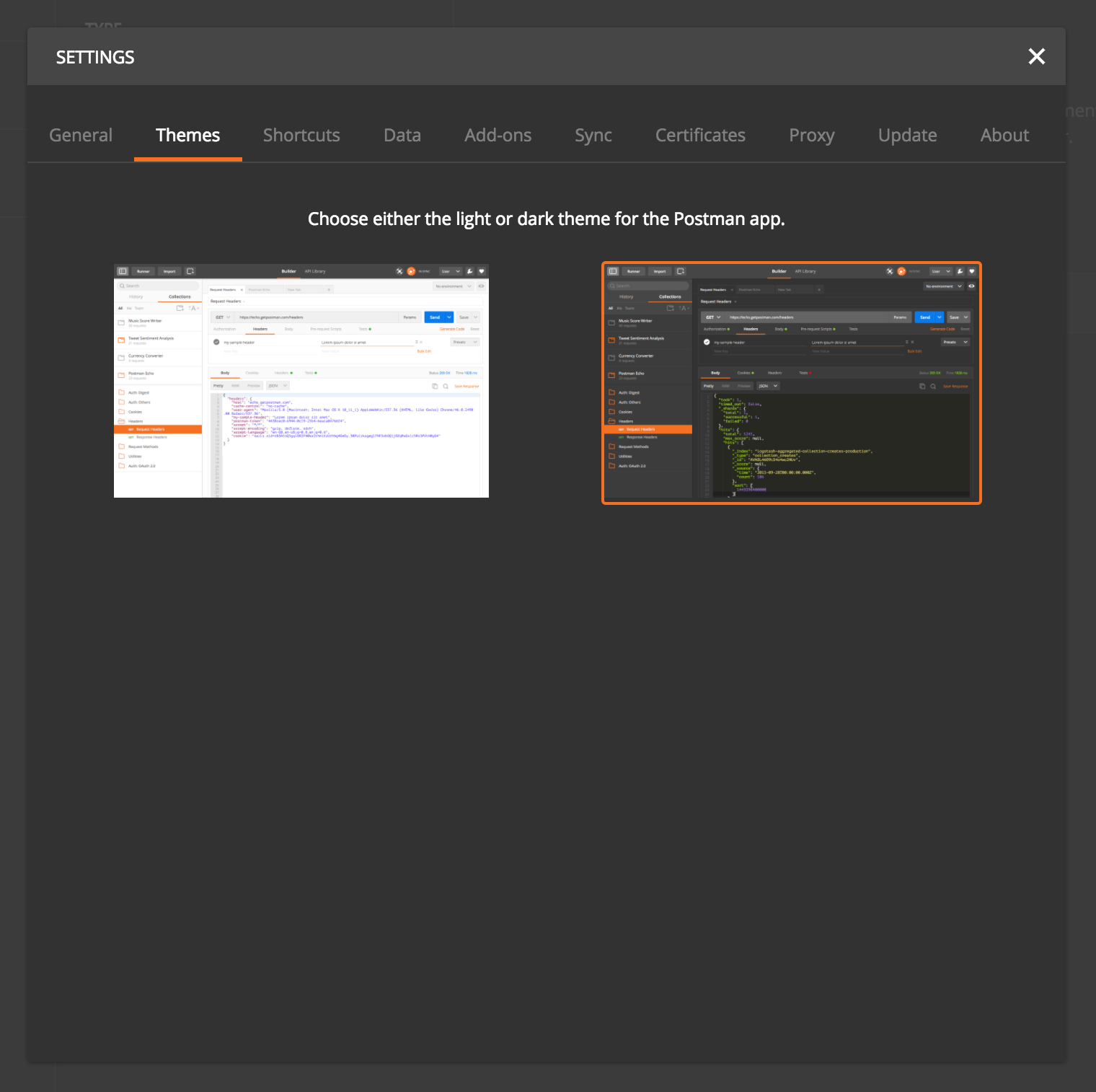This screenshot has height=1092, width=1096.
Task: Open the No environment dropdown in dark preview
Action: (942, 286)
